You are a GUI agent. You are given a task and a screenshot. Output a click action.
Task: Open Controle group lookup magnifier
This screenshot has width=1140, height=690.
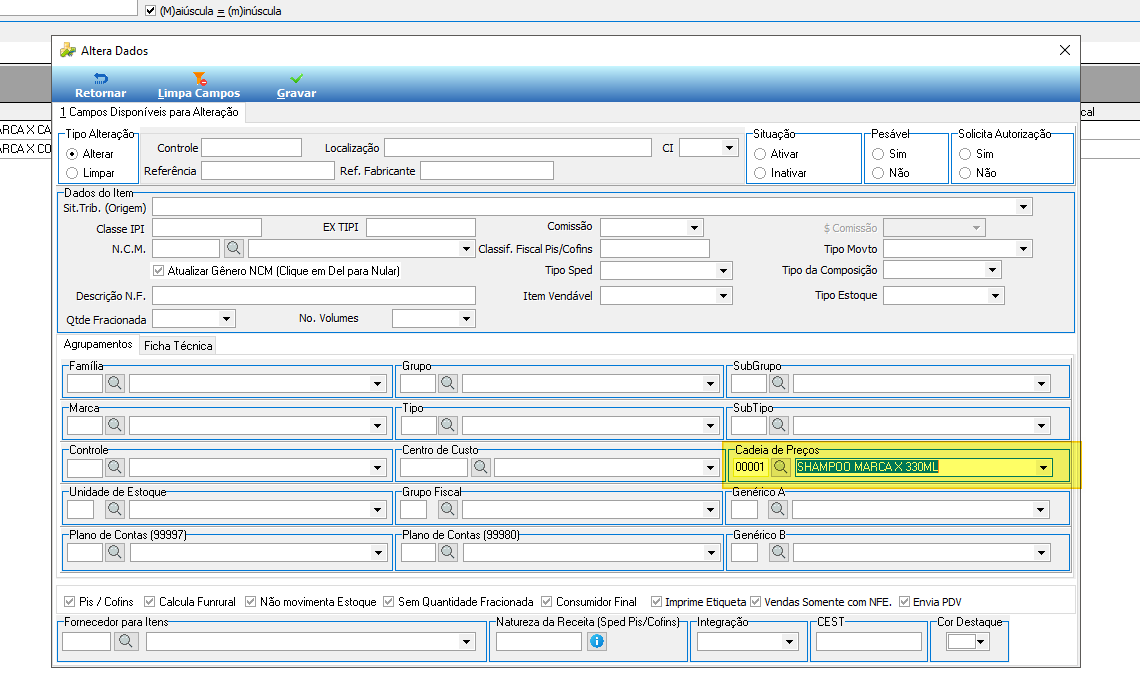click(x=115, y=468)
